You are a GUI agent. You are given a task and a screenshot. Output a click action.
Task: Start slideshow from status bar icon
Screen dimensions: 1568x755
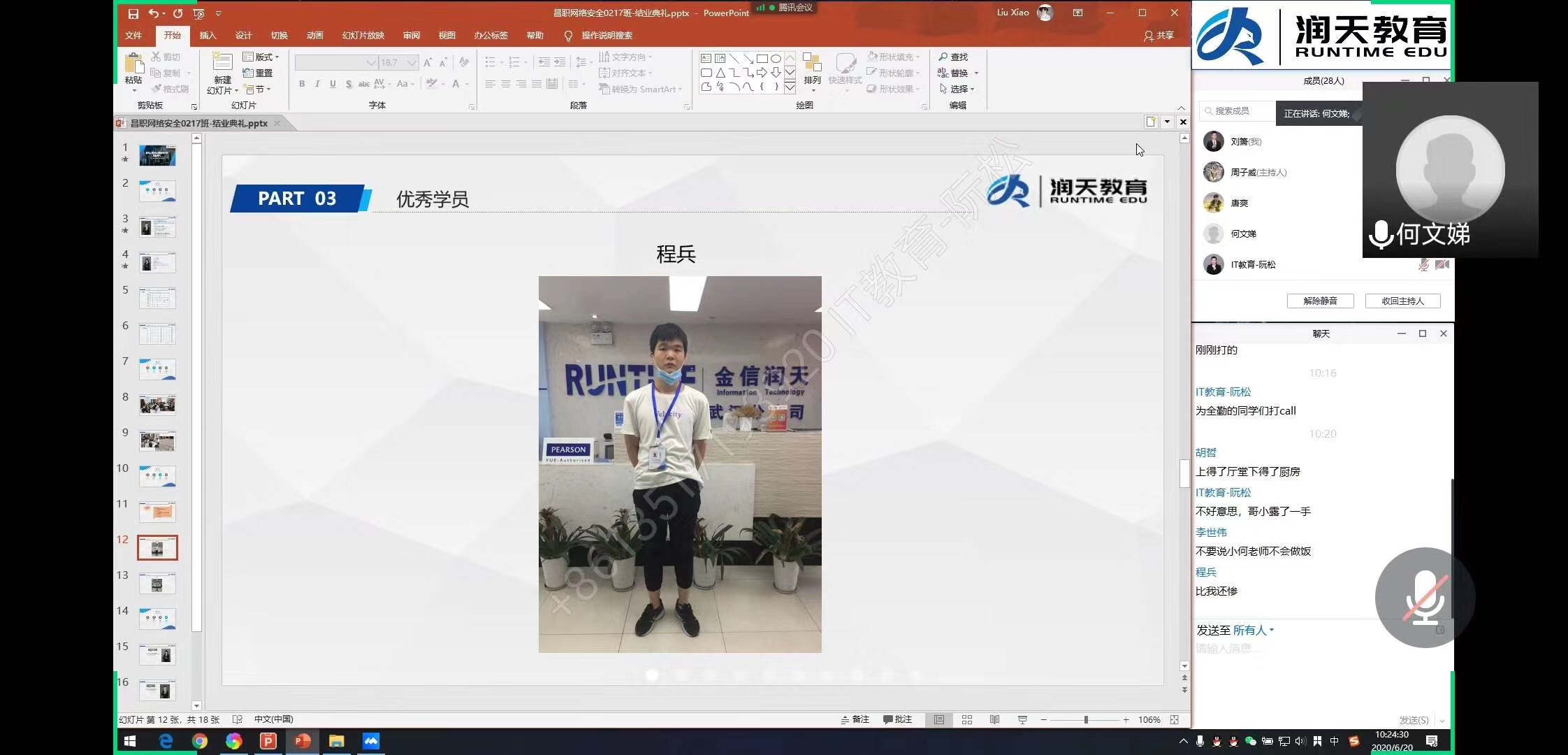pos(1022,719)
